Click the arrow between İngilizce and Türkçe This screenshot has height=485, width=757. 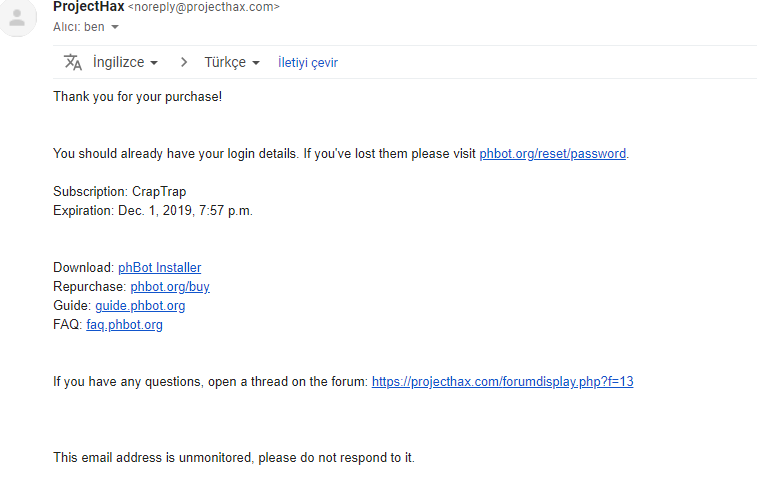click(x=184, y=62)
